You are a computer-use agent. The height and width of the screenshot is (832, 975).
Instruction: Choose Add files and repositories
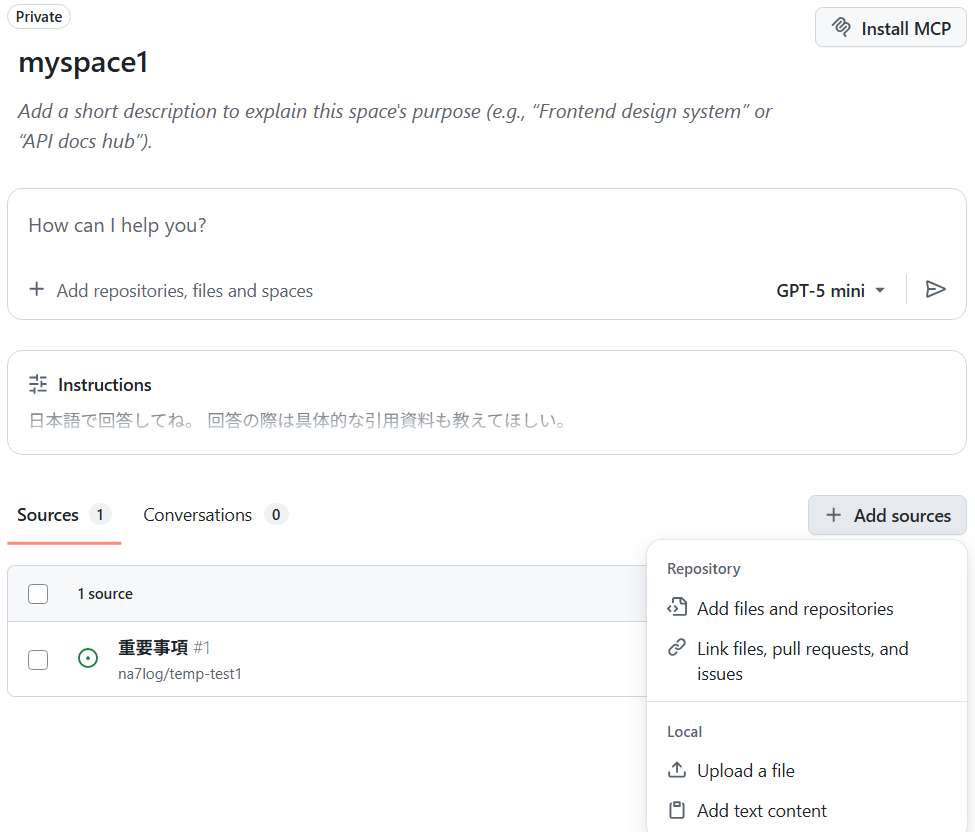tap(795, 608)
